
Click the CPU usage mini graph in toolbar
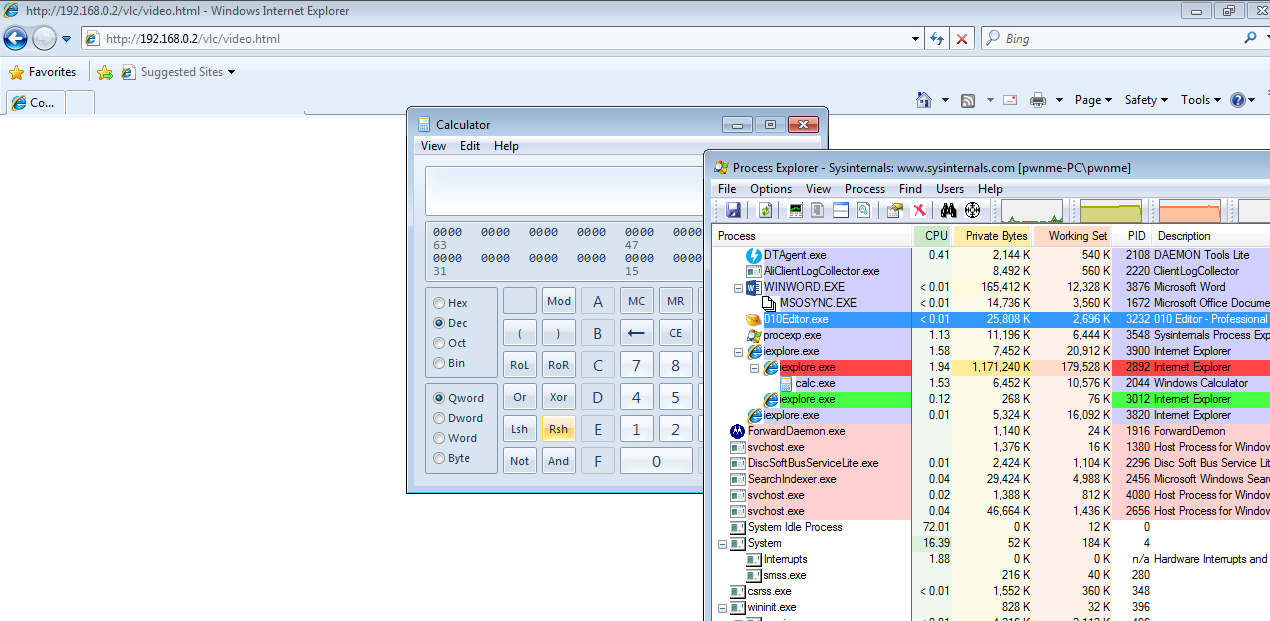tap(1032, 210)
